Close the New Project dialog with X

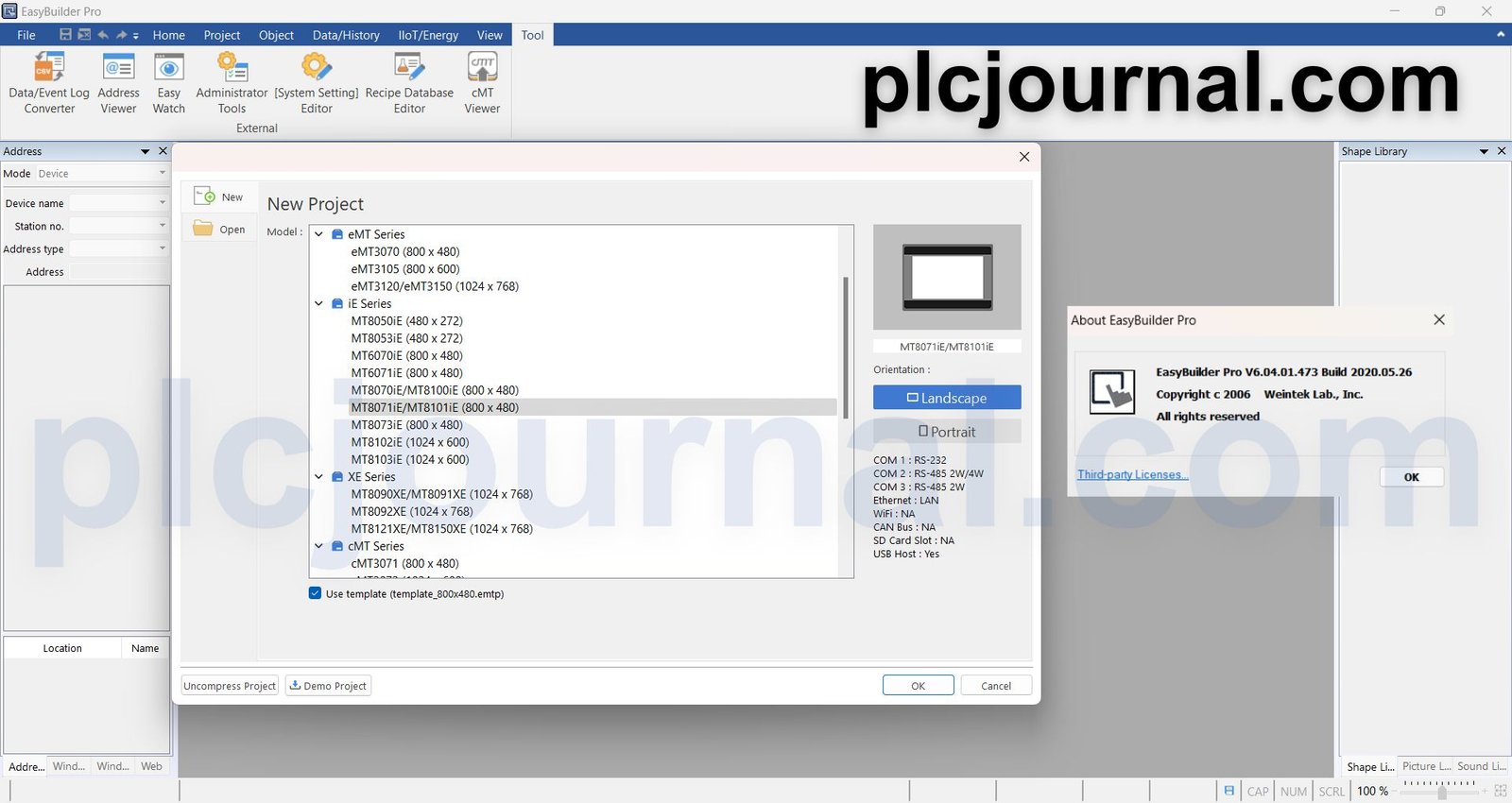[1024, 157]
